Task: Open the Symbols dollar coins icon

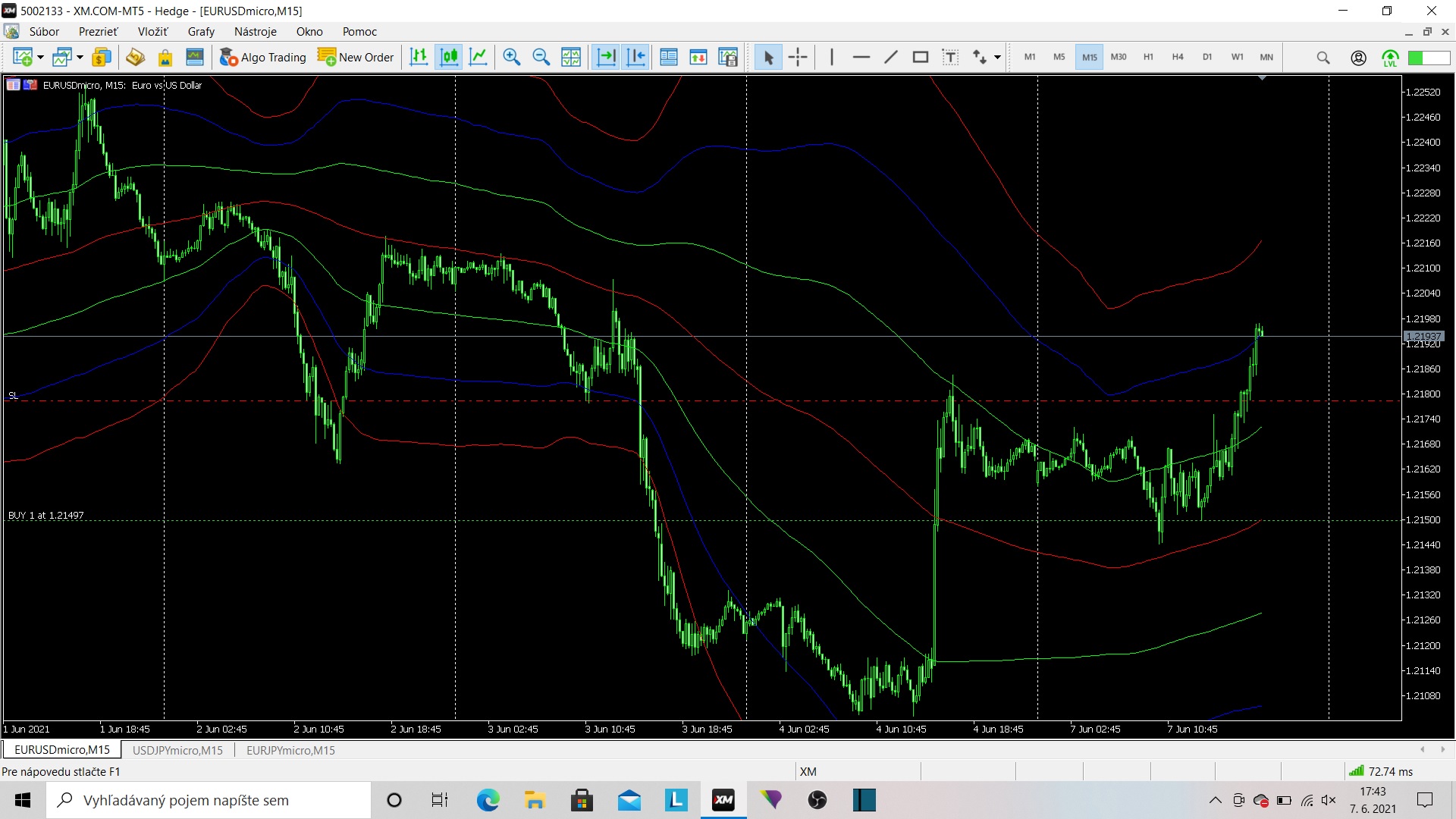Action: tap(102, 57)
